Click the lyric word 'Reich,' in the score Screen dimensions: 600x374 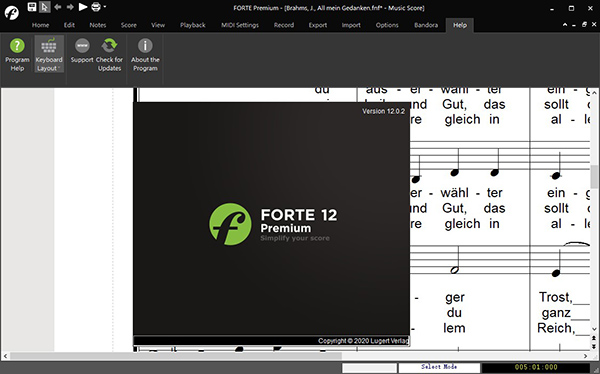click(556, 328)
